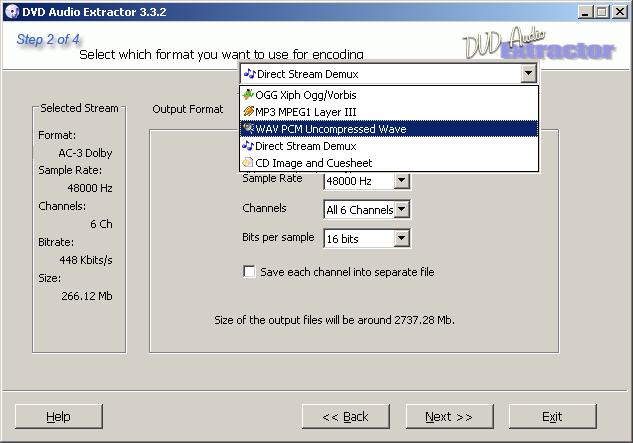This screenshot has height=443, width=633.
Task: Expand the All 6 Channels dropdown
Action: 401,209
